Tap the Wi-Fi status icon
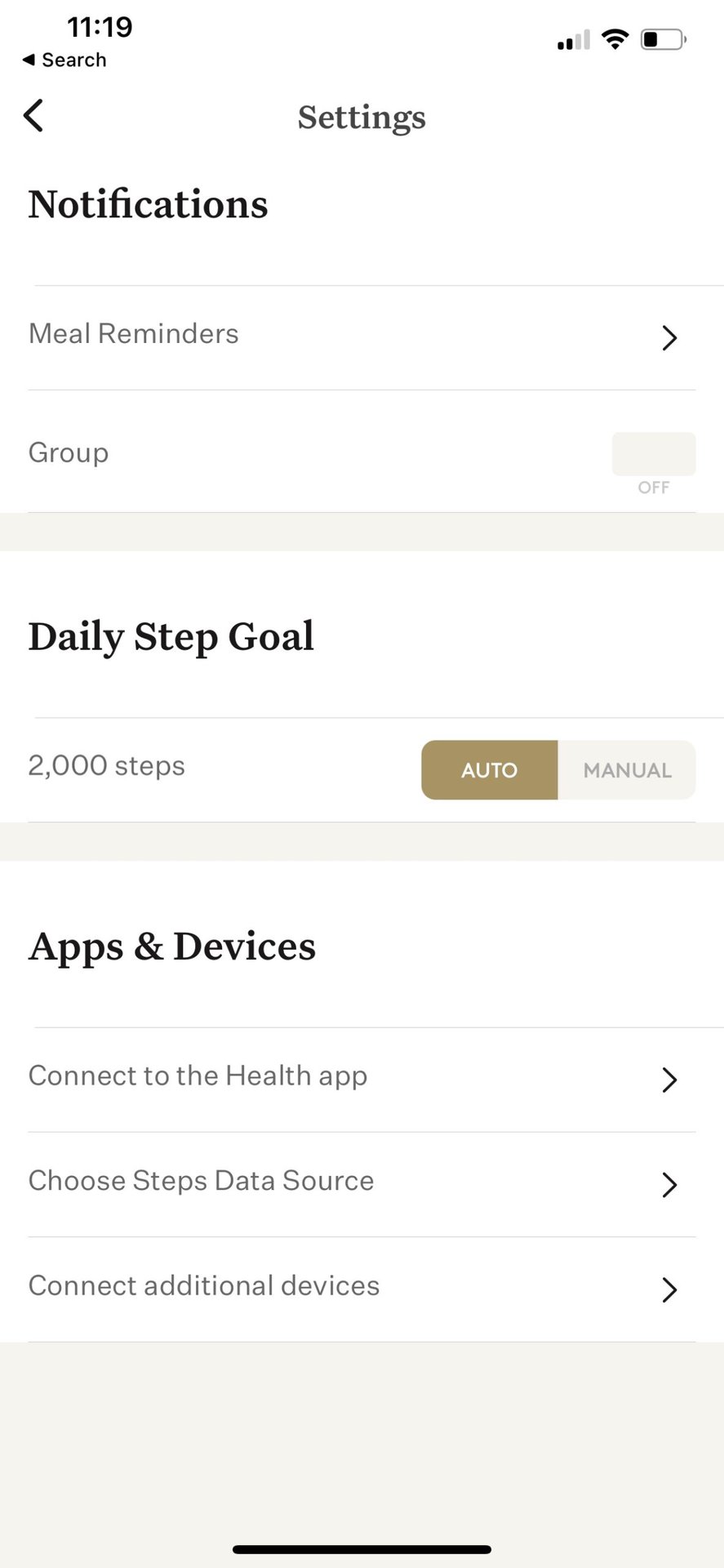 point(615,39)
